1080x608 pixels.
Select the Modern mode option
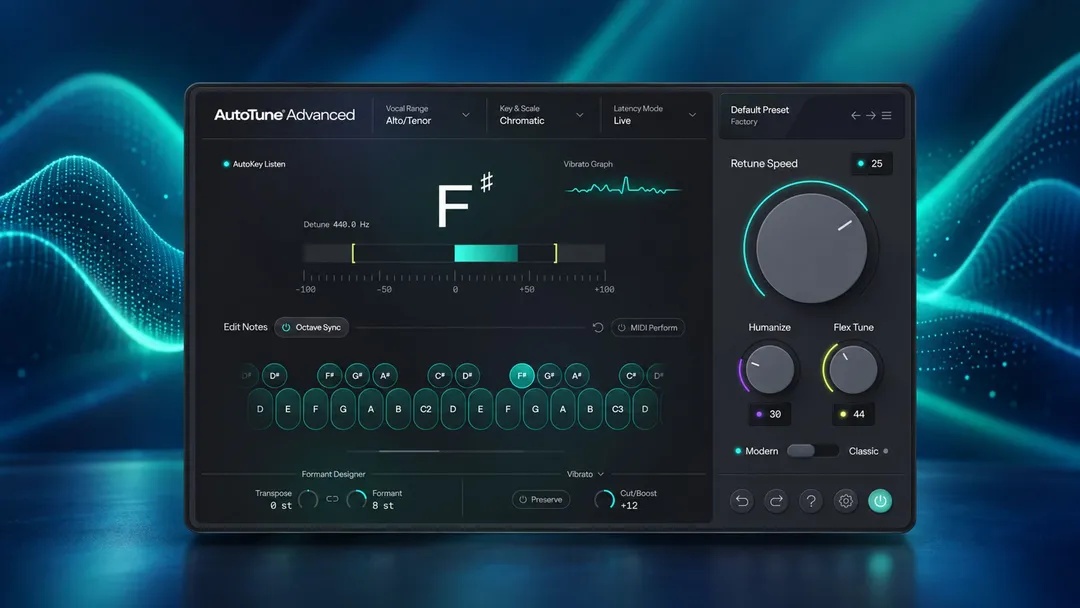[756, 451]
